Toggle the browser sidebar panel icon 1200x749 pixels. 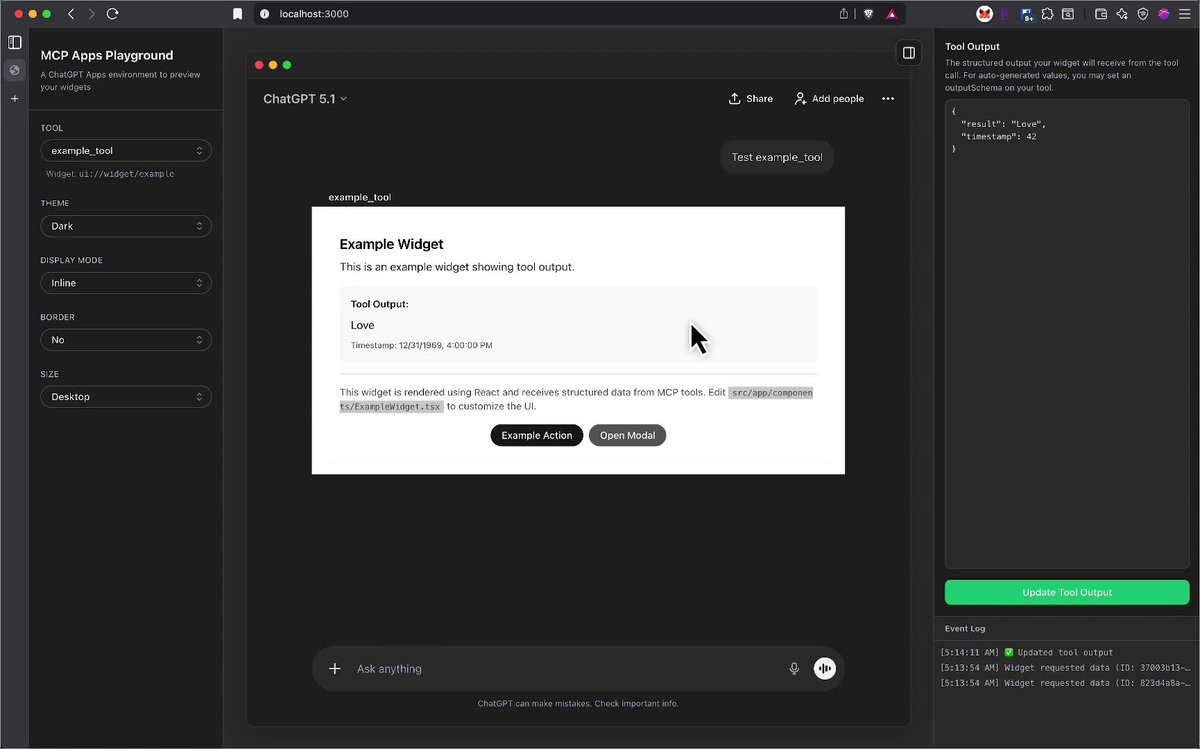click(x=14, y=42)
